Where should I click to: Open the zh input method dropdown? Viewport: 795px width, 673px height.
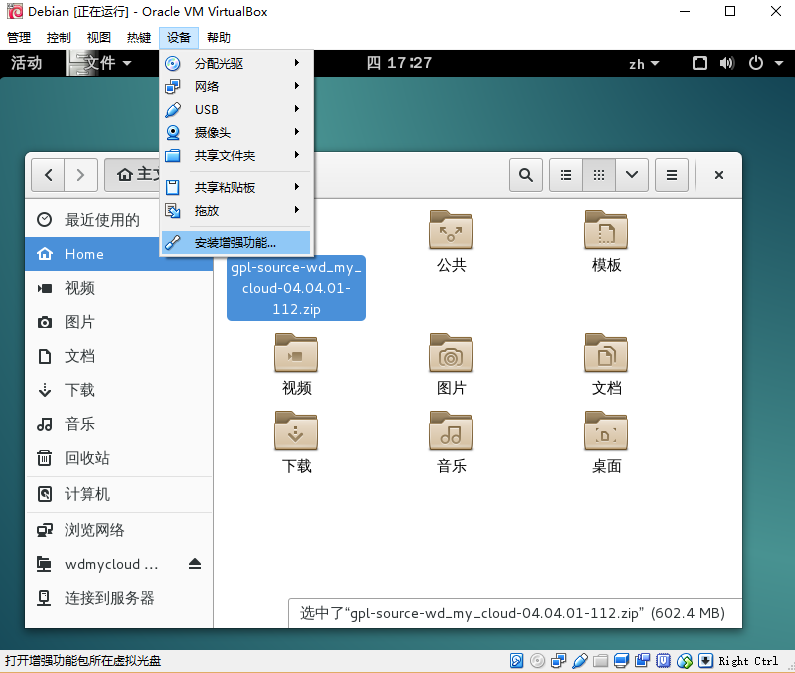point(644,64)
